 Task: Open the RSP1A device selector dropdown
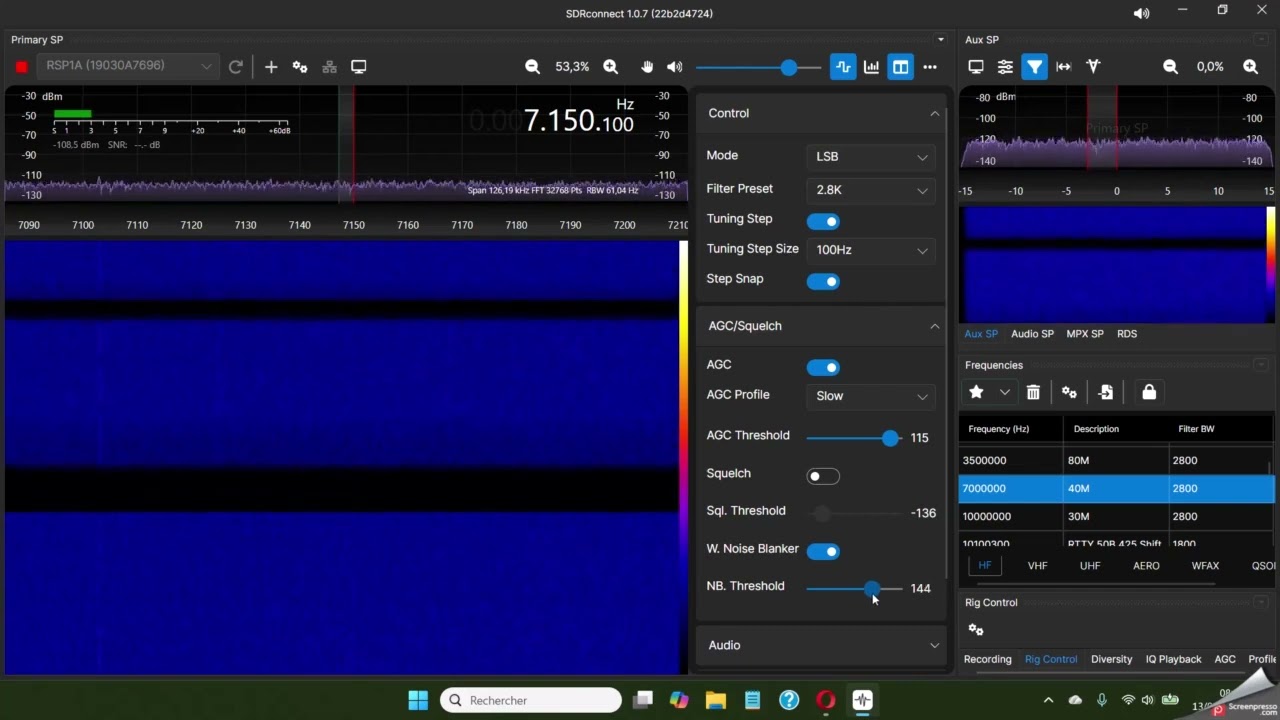point(128,66)
